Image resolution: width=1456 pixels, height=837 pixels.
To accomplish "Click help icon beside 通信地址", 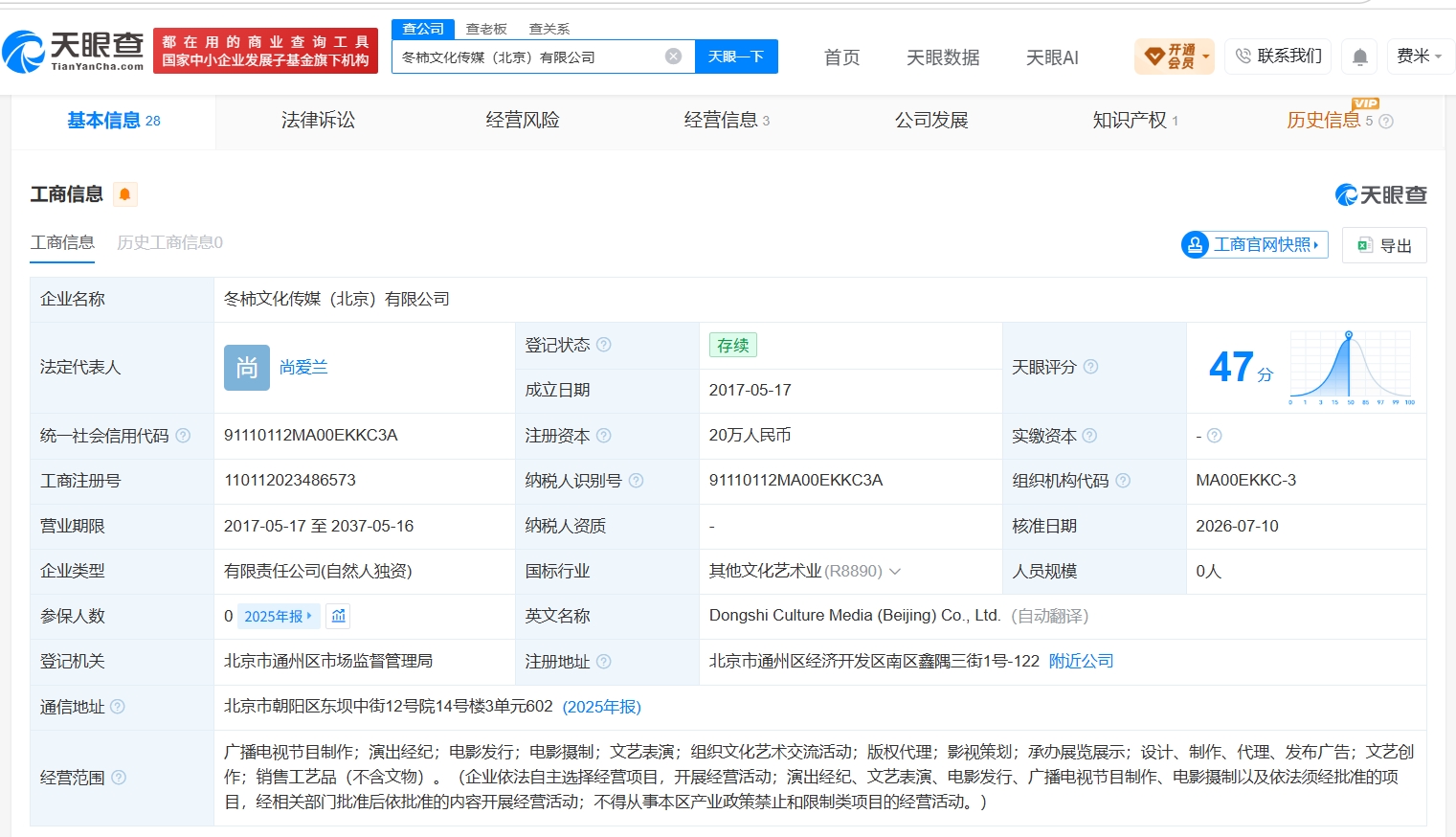I will coord(118,707).
